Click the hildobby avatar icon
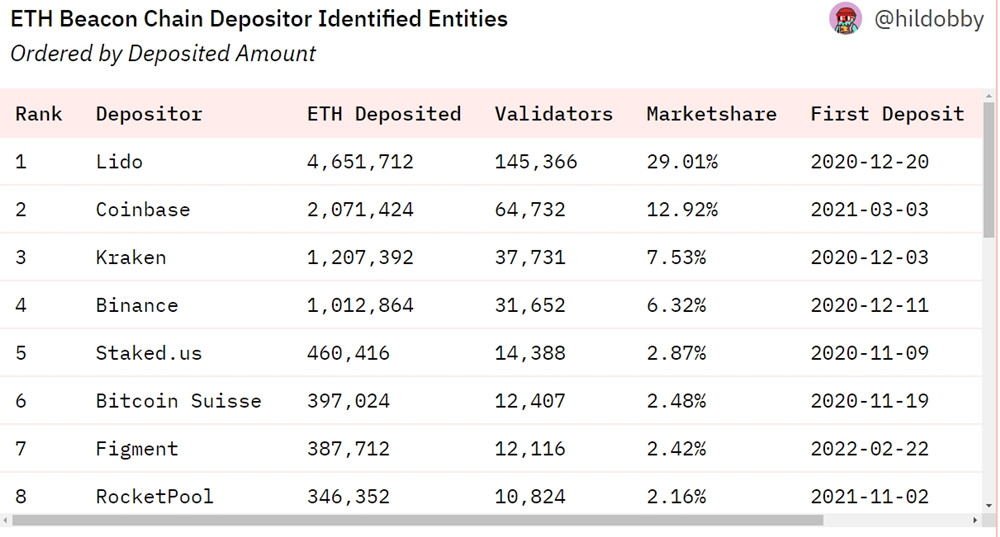 [x=846, y=18]
